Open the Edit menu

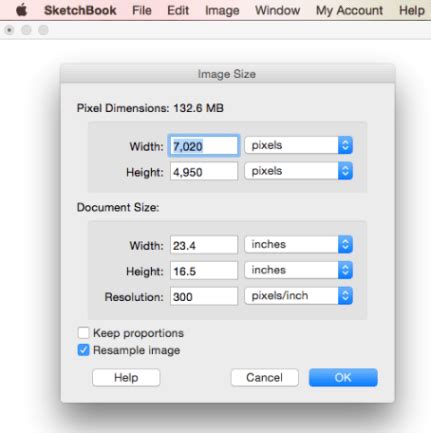pyautogui.click(x=178, y=10)
